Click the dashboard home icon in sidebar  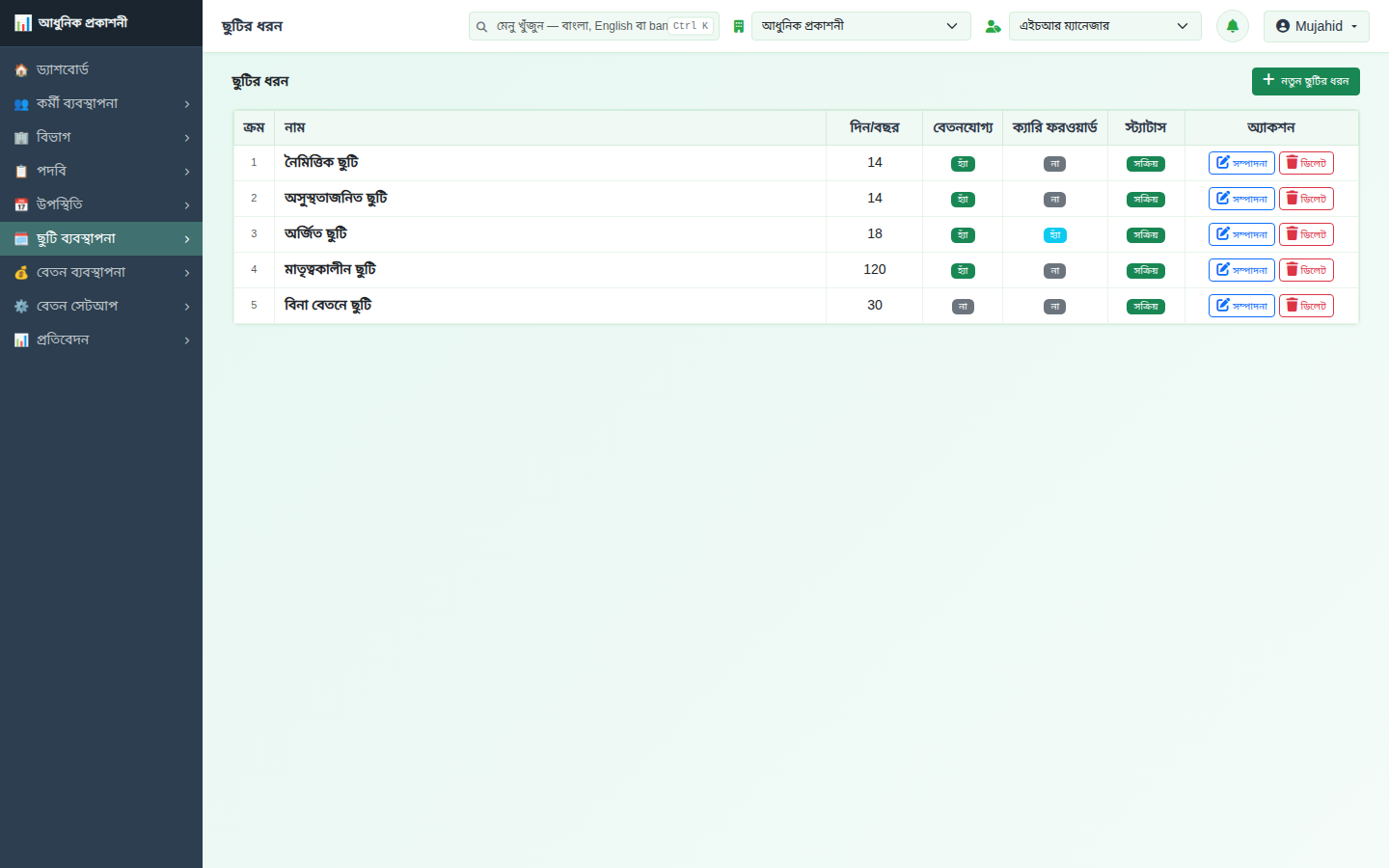click(21, 70)
